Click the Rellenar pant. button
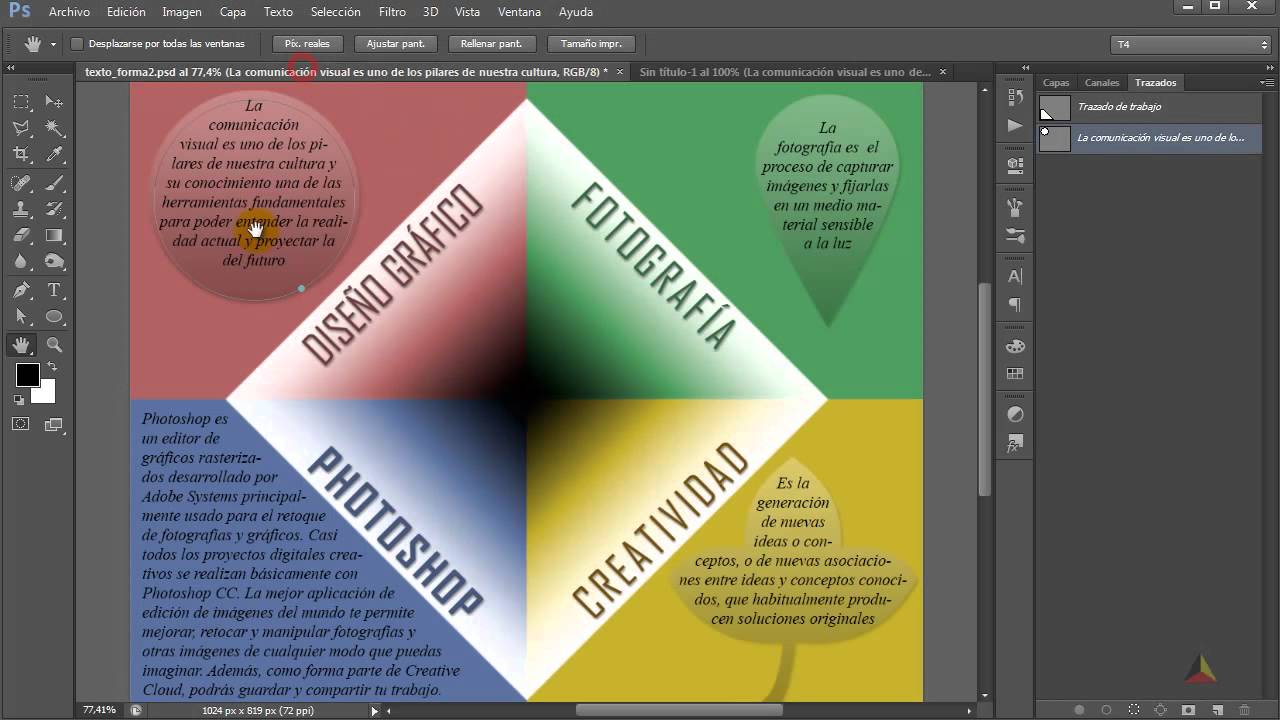The height and width of the screenshot is (720, 1280). tap(492, 44)
